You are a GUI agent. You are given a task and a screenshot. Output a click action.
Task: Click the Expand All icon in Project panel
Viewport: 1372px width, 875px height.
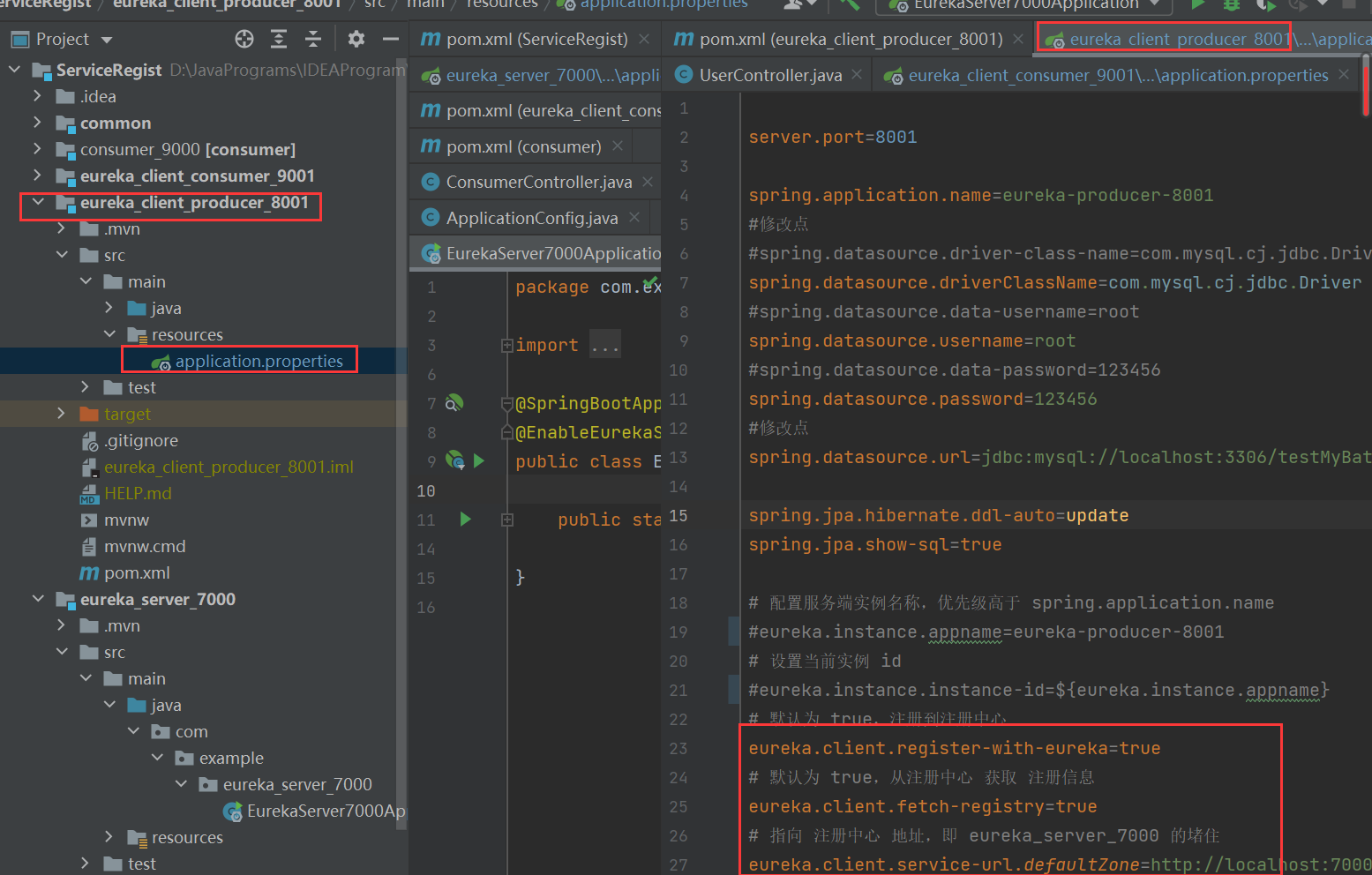(x=279, y=39)
